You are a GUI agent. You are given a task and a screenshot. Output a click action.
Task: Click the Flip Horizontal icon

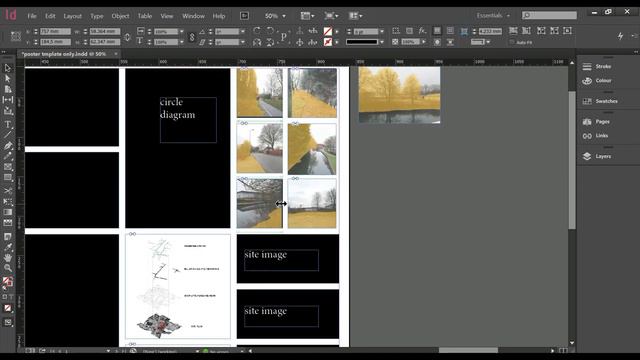pos(257,42)
